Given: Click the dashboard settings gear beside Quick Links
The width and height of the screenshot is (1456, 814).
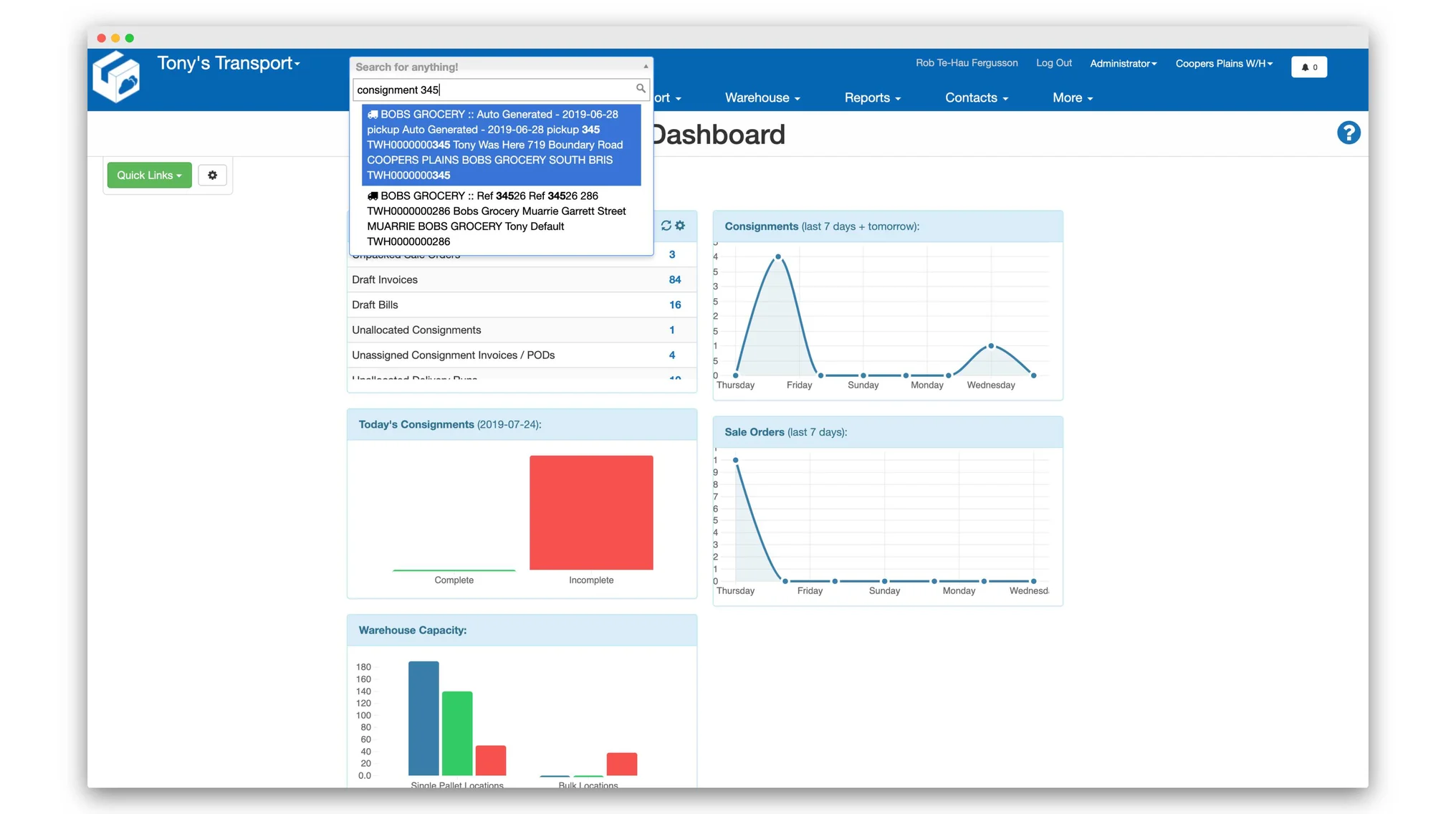Looking at the screenshot, I should pyautogui.click(x=212, y=176).
